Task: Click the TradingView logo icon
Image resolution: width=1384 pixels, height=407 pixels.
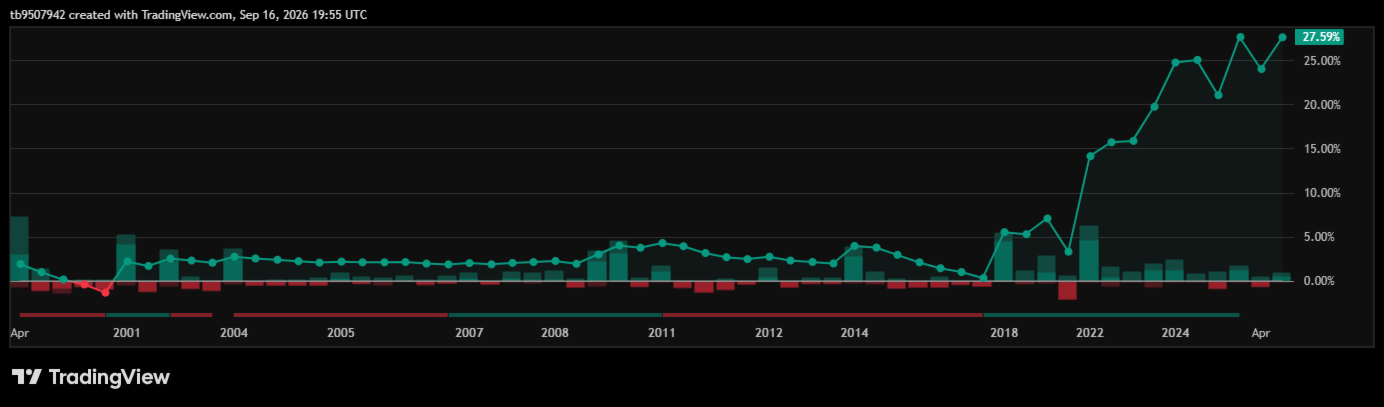Action: (x=27, y=377)
